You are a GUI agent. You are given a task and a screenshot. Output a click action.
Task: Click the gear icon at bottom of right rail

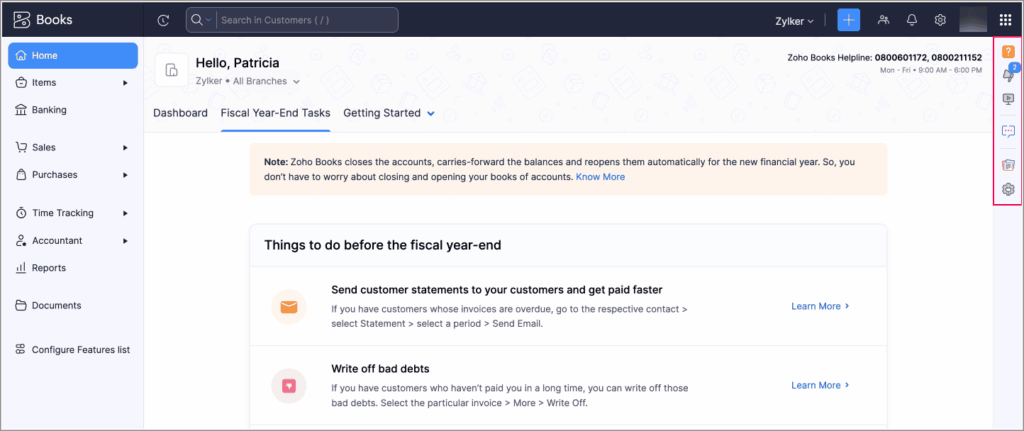(1008, 189)
